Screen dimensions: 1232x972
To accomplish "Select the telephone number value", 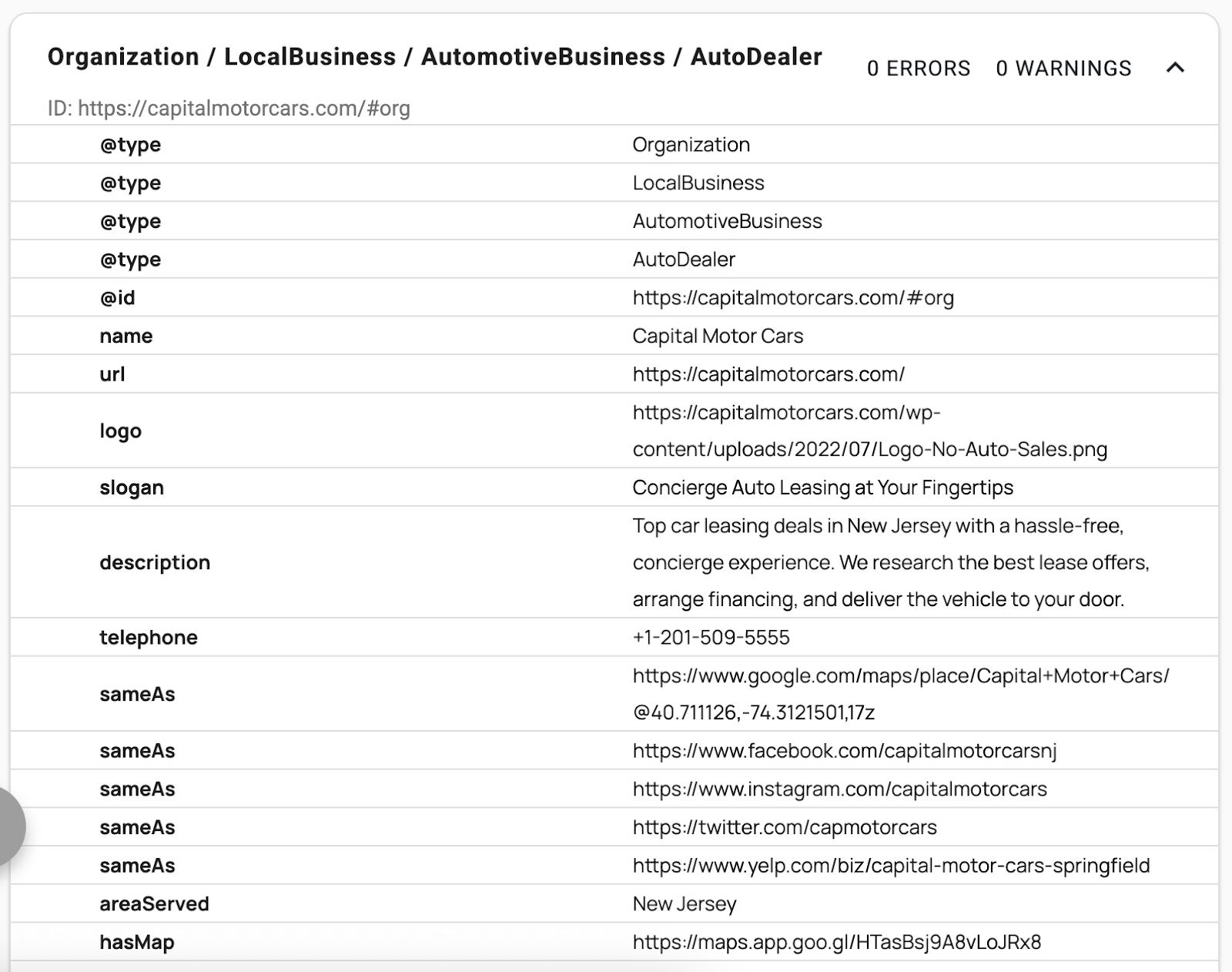I will pos(711,638).
